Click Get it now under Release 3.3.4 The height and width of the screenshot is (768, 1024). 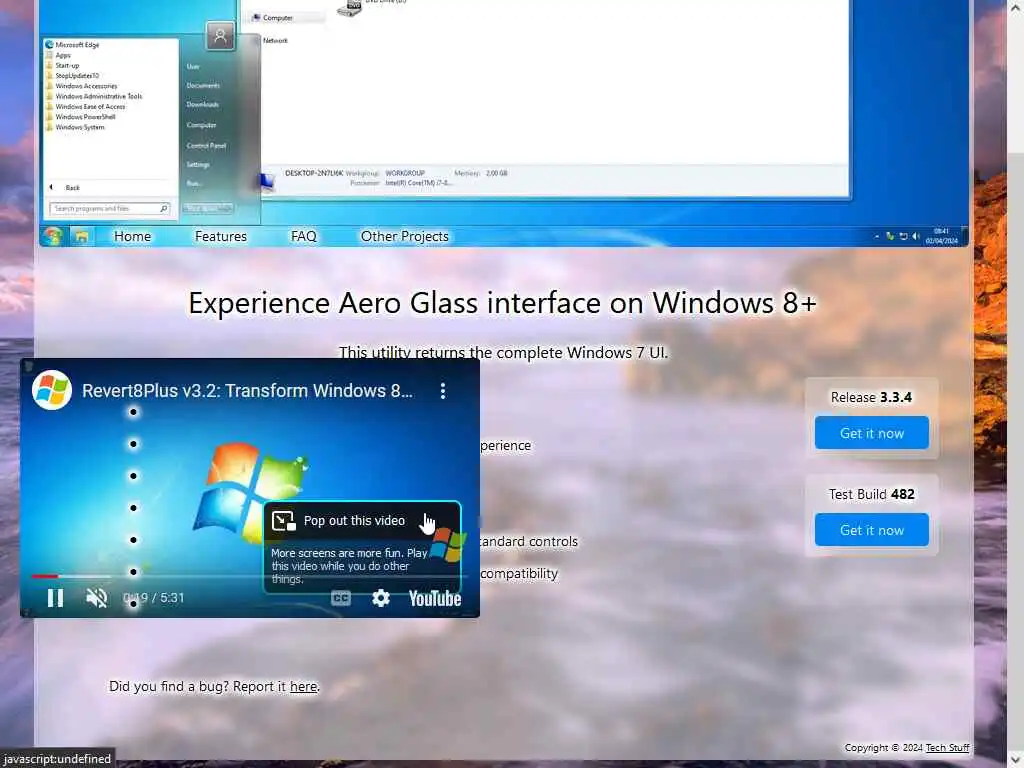click(x=871, y=433)
